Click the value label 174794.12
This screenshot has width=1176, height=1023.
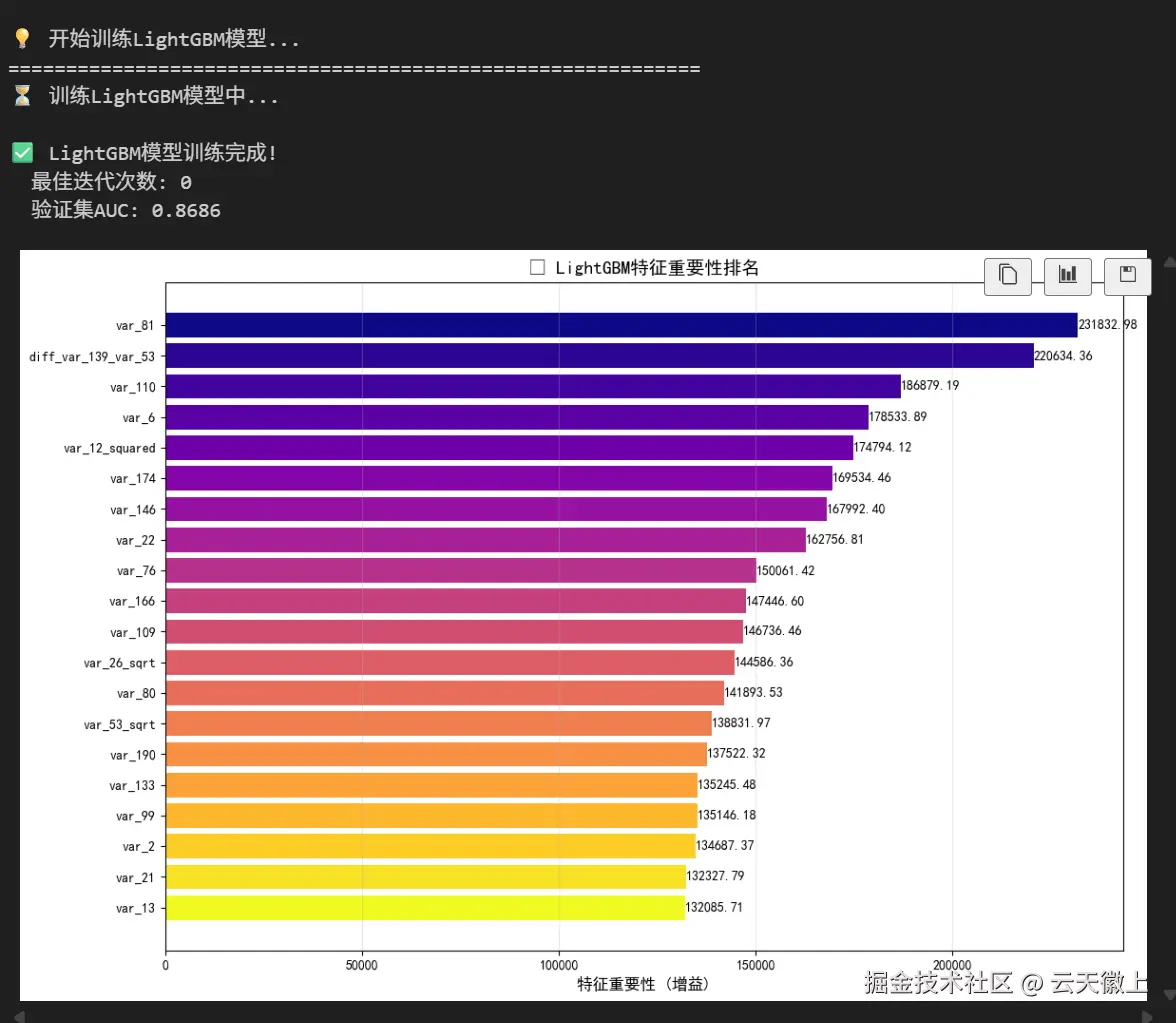(882, 447)
